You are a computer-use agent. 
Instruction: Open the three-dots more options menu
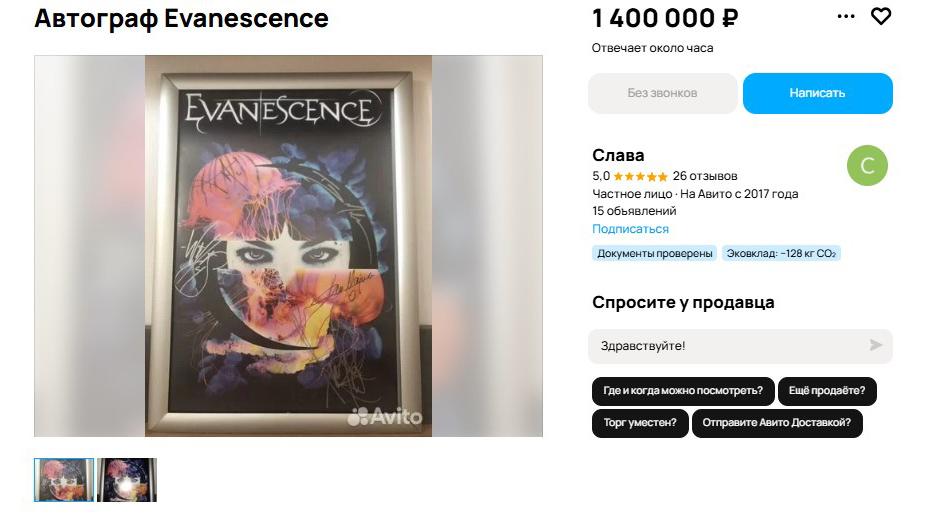point(846,16)
